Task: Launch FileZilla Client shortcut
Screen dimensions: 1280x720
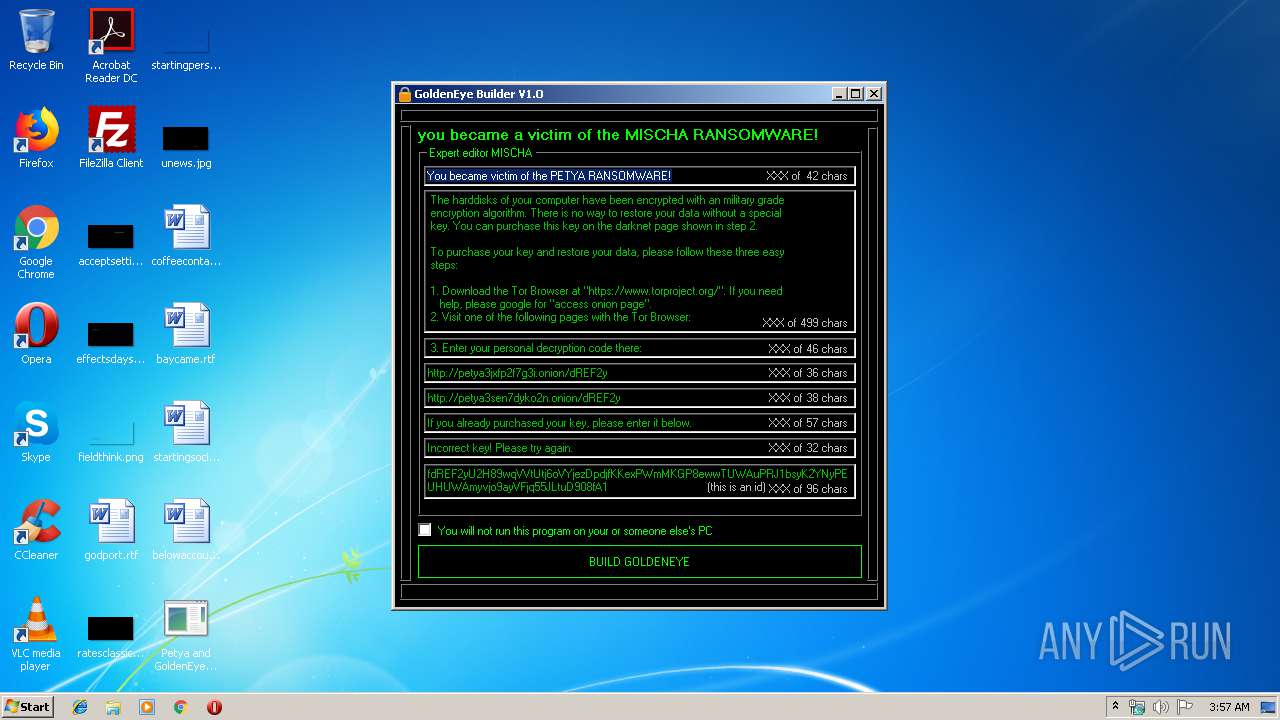Action: pyautogui.click(x=111, y=138)
